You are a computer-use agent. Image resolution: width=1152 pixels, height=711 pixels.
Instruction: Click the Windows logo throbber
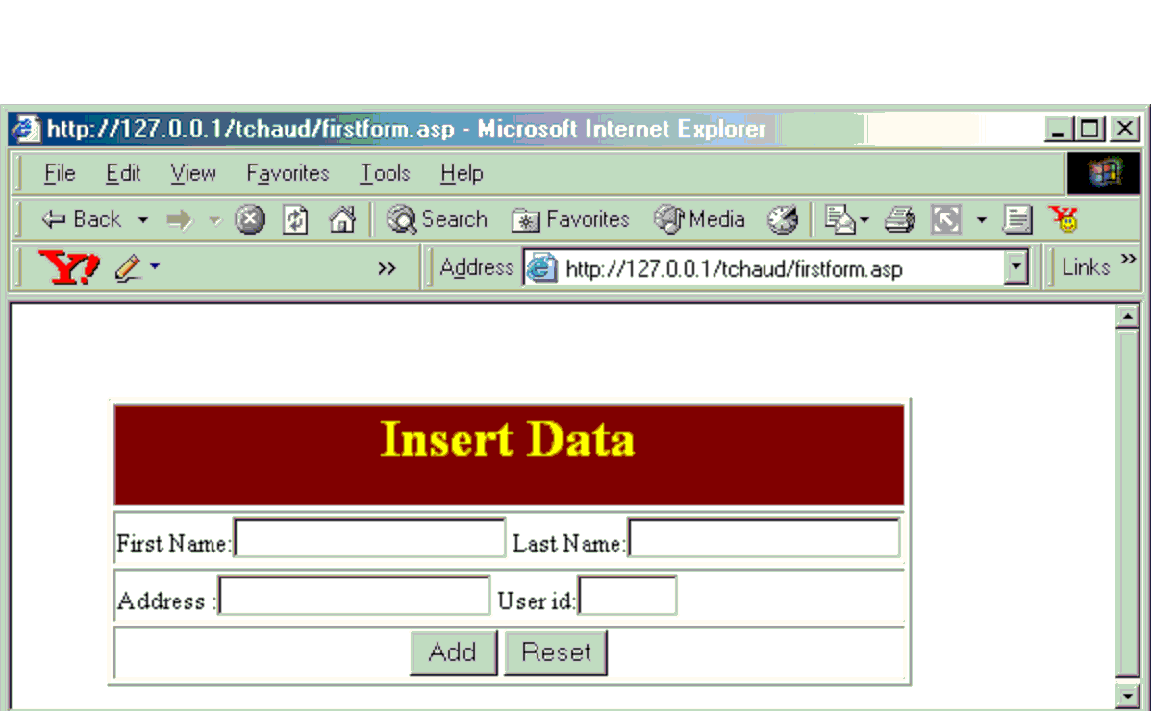tap(1104, 173)
